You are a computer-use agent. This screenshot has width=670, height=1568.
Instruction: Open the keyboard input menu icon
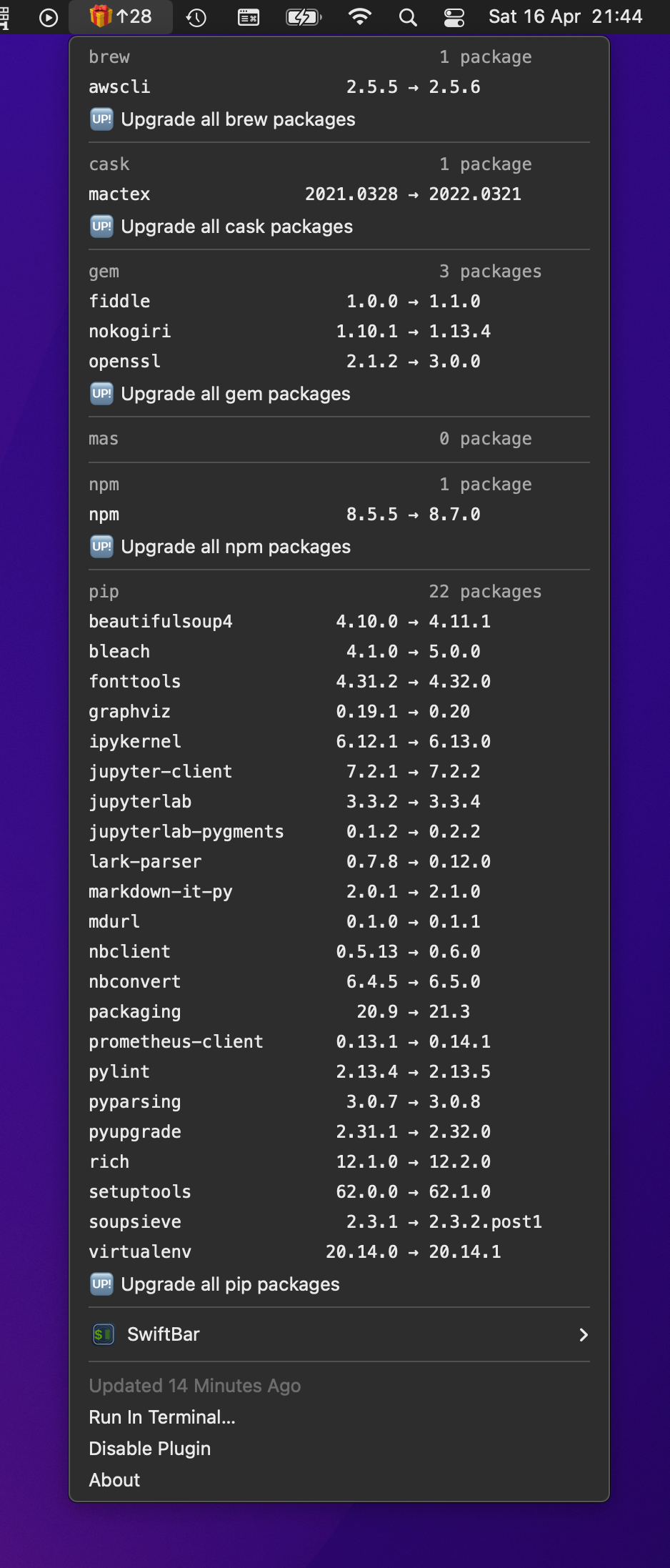point(249,17)
